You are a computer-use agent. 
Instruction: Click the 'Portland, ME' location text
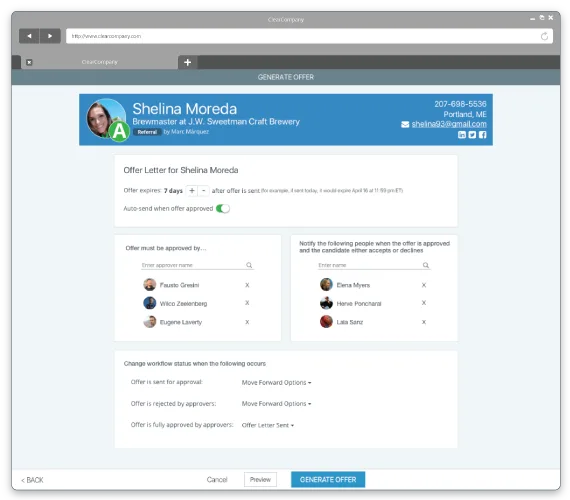465,114
